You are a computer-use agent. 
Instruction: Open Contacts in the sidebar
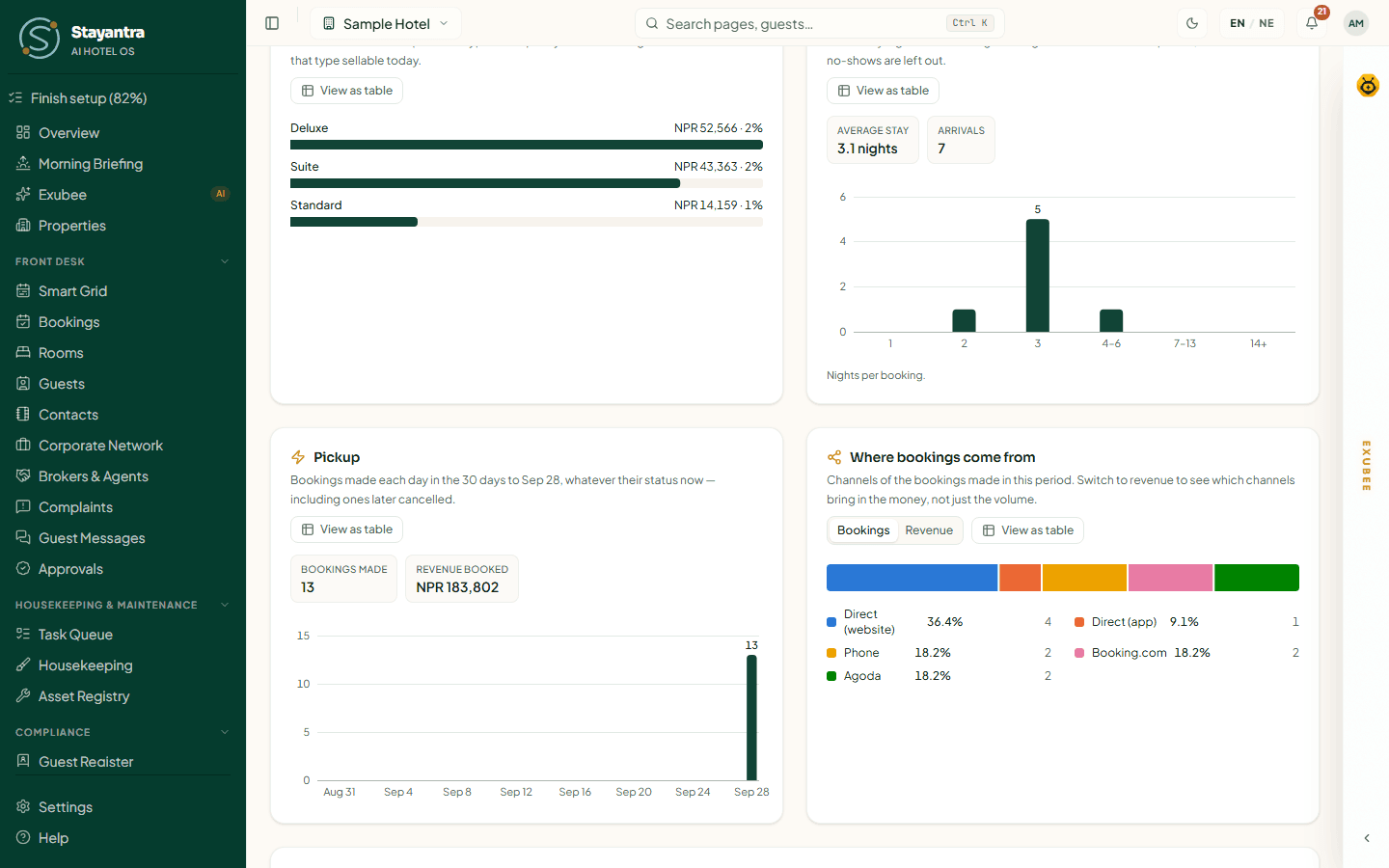tap(123, 415)
